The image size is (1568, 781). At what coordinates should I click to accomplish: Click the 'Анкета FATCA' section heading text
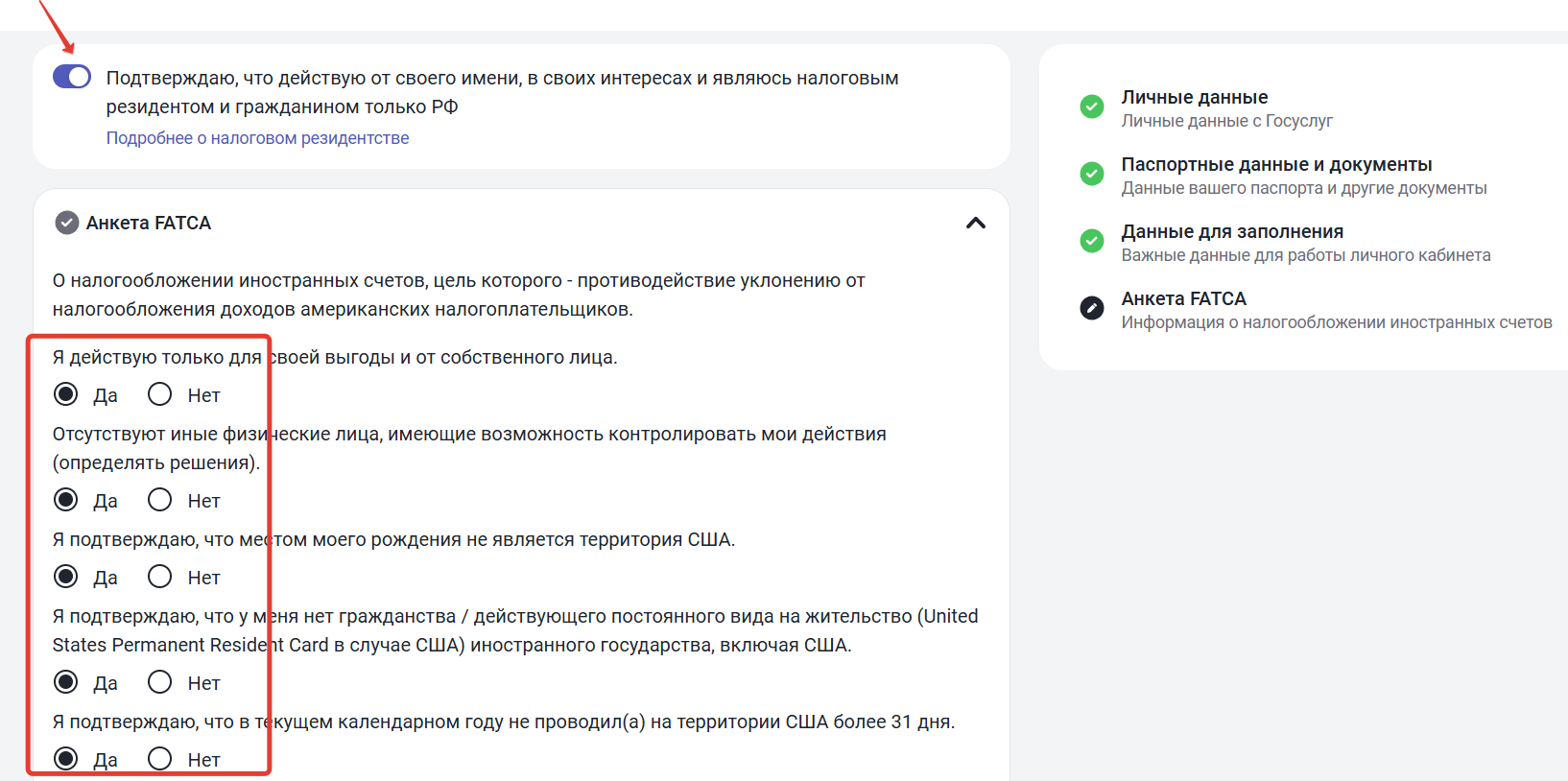click(149, 223)
